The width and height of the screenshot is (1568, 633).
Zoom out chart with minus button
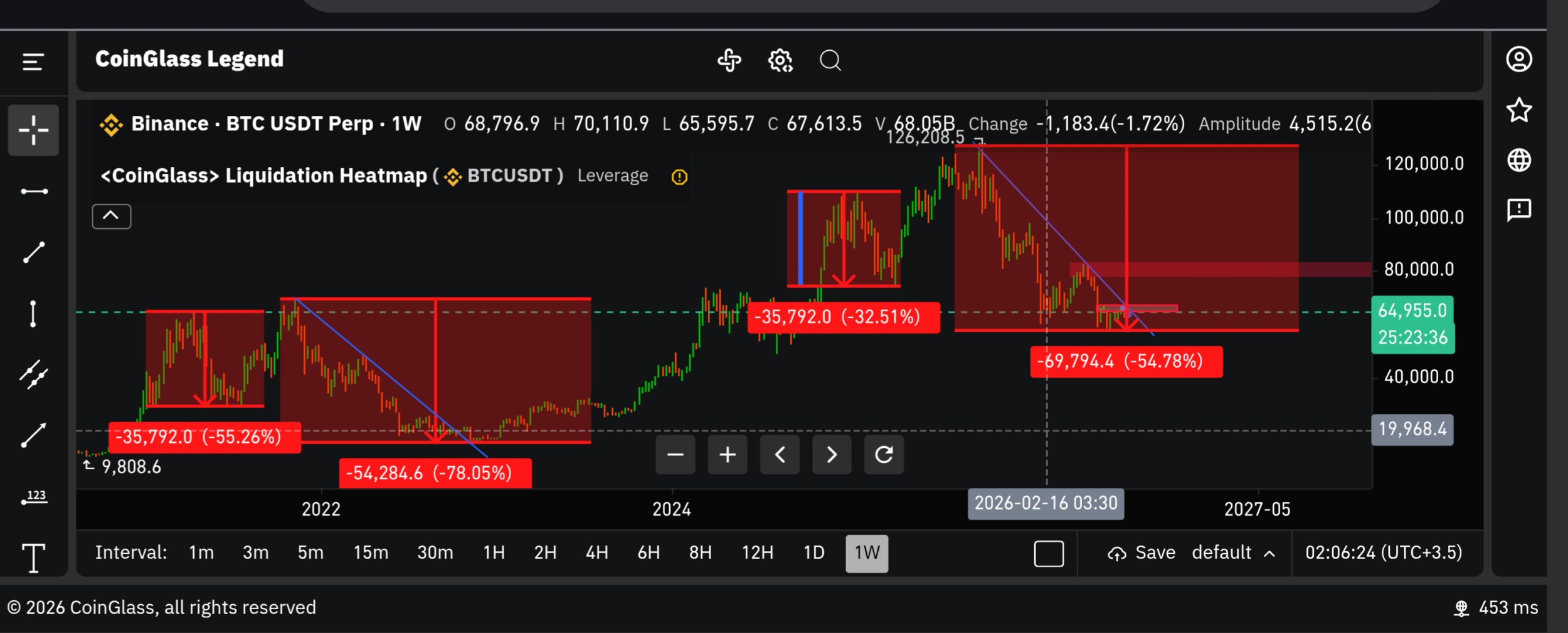point(675,454)
